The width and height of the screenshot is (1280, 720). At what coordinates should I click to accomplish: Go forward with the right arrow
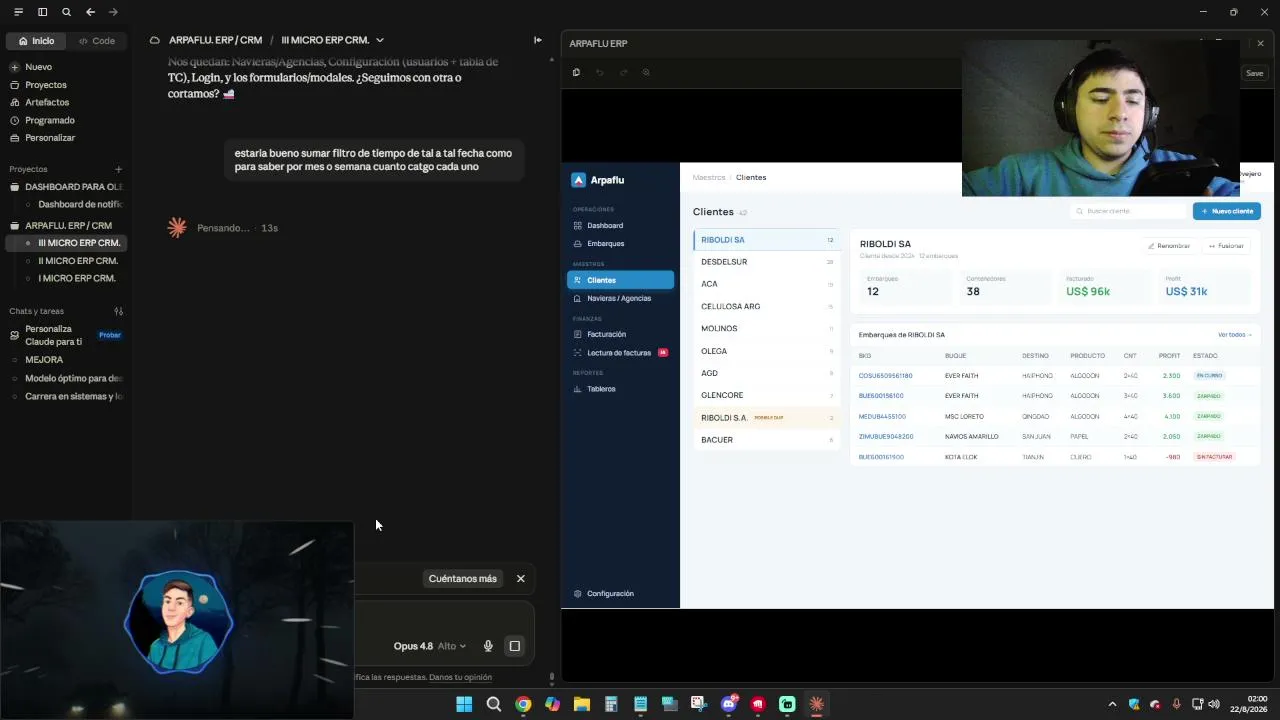pos(113,12)
